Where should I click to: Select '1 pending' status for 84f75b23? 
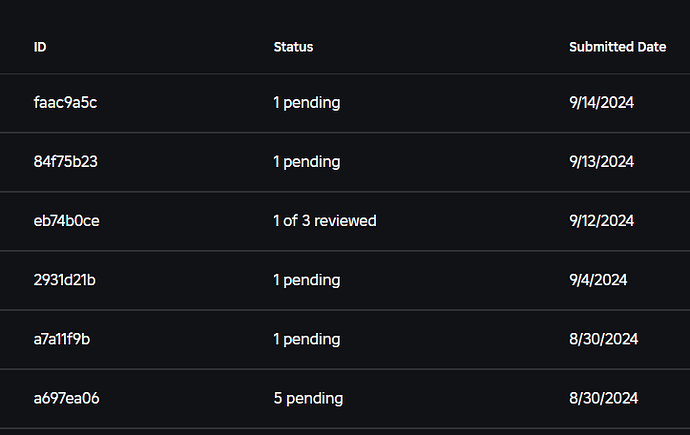coord(307,162)
